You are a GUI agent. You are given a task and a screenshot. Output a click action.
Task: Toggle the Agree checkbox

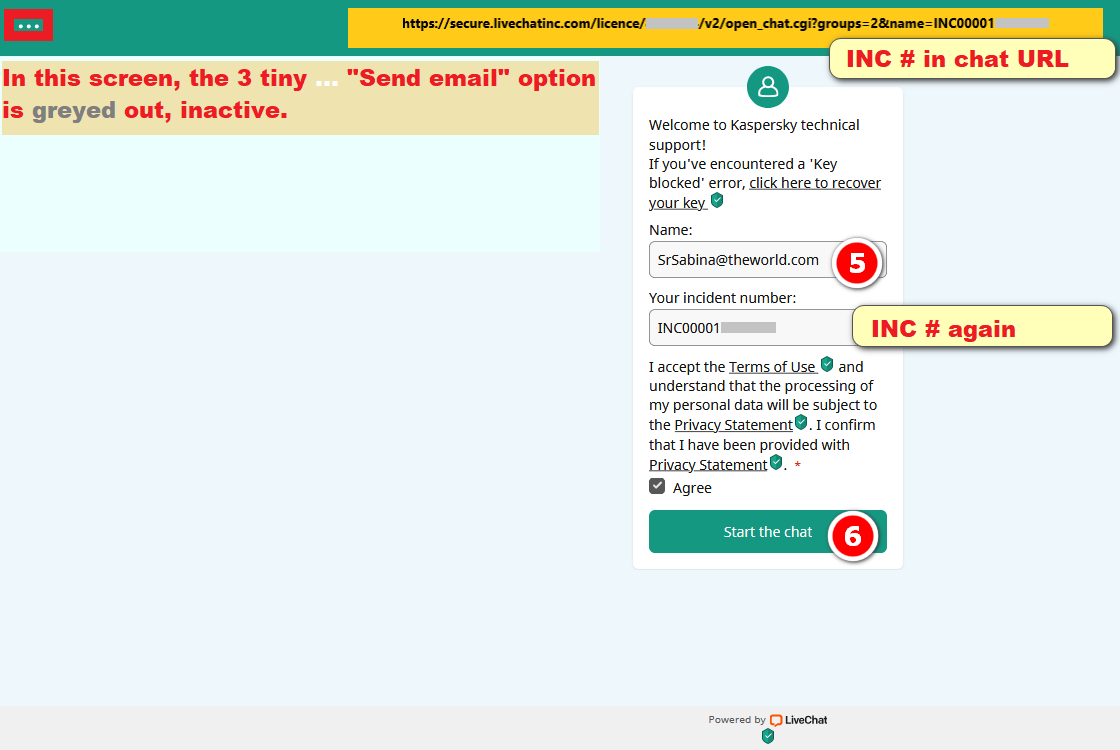657,486
